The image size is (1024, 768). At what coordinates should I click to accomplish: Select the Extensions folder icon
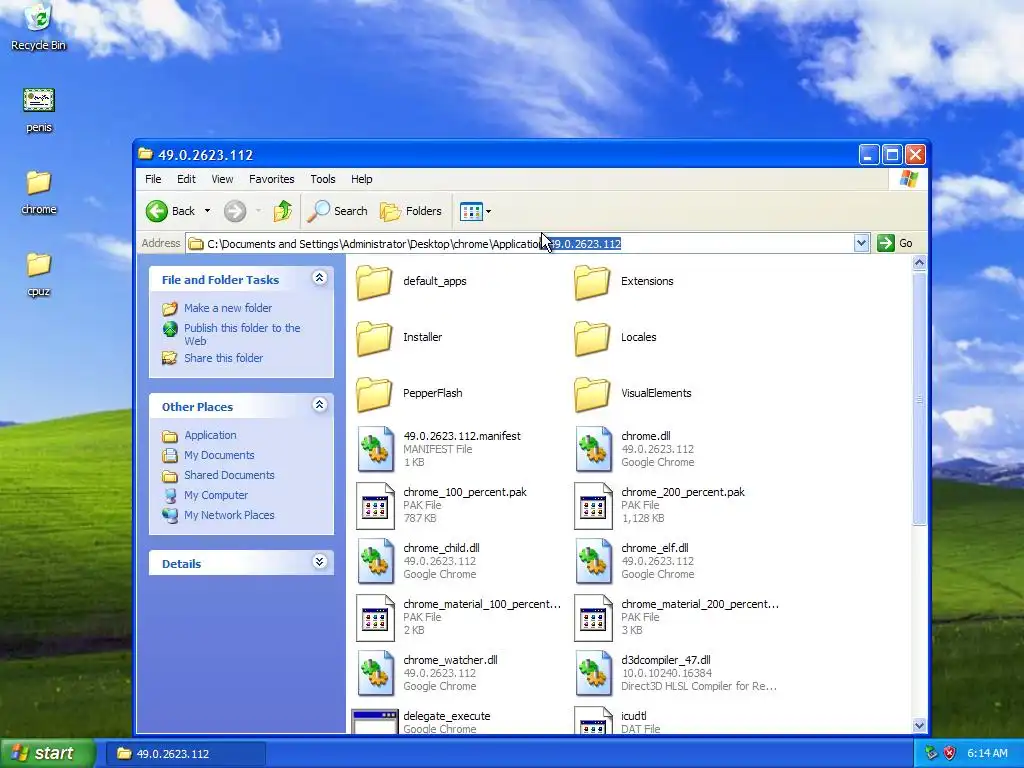592,282
